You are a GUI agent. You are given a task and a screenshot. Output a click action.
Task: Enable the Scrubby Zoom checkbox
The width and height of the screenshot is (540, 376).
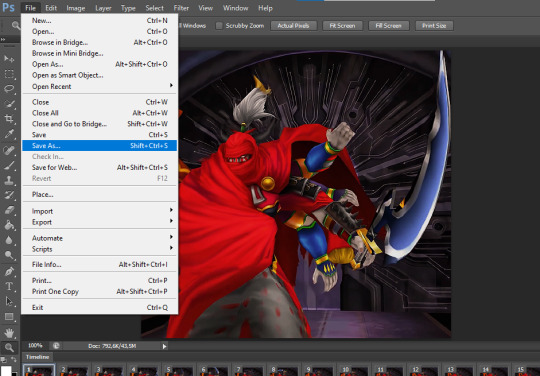tap(219, 26)
